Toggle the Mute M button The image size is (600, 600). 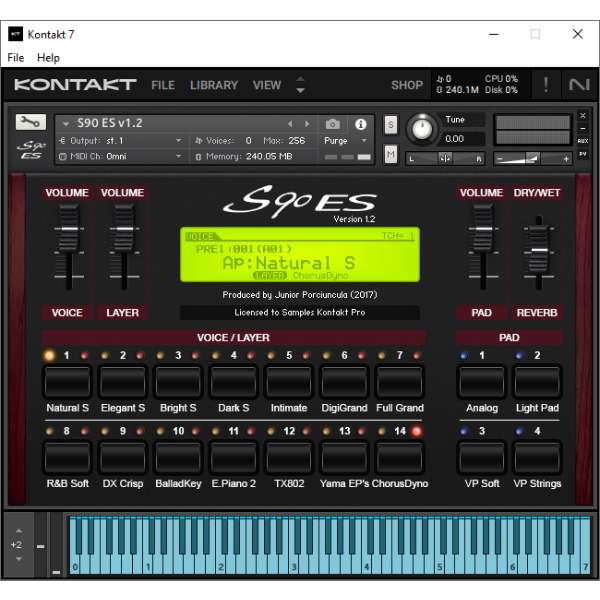(x=390, y=154)
